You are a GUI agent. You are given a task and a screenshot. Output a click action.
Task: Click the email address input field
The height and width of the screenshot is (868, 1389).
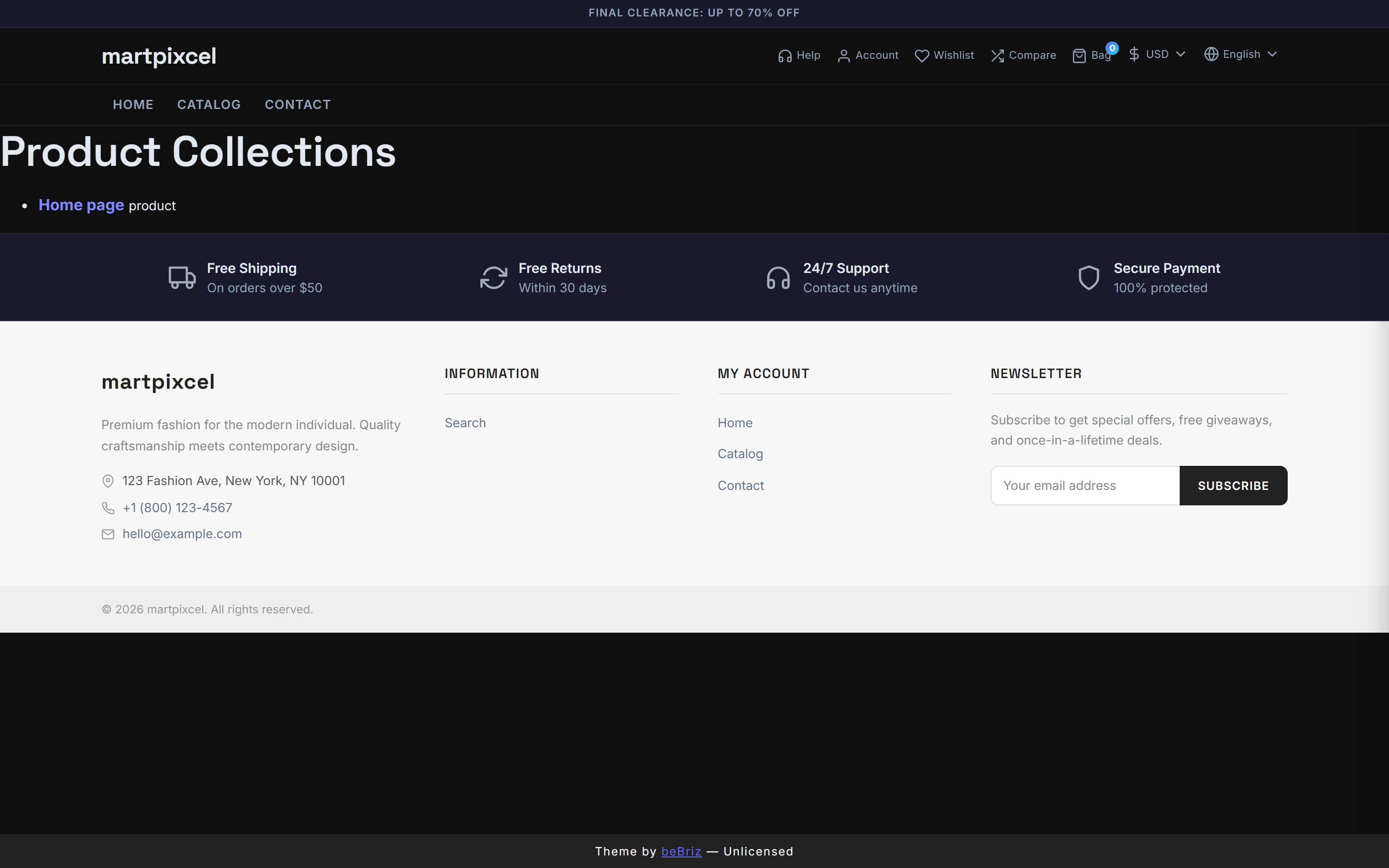tap(1084, 485)
